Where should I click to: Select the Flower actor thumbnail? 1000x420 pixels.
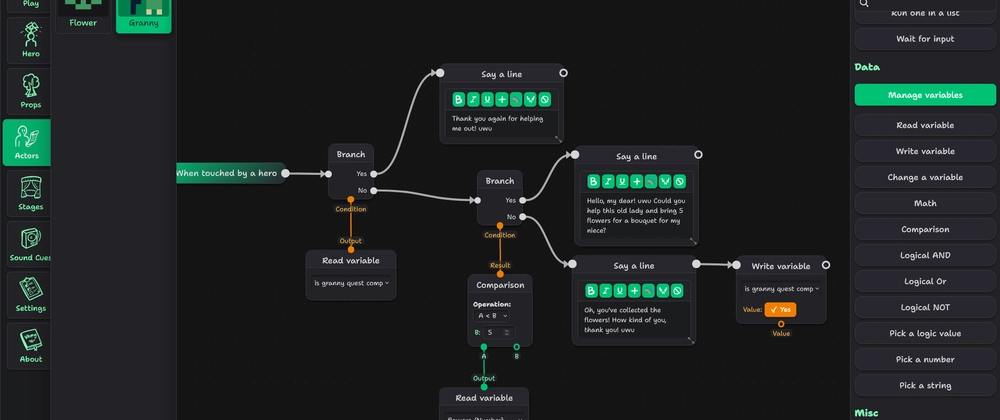click(x=83, y=16)
